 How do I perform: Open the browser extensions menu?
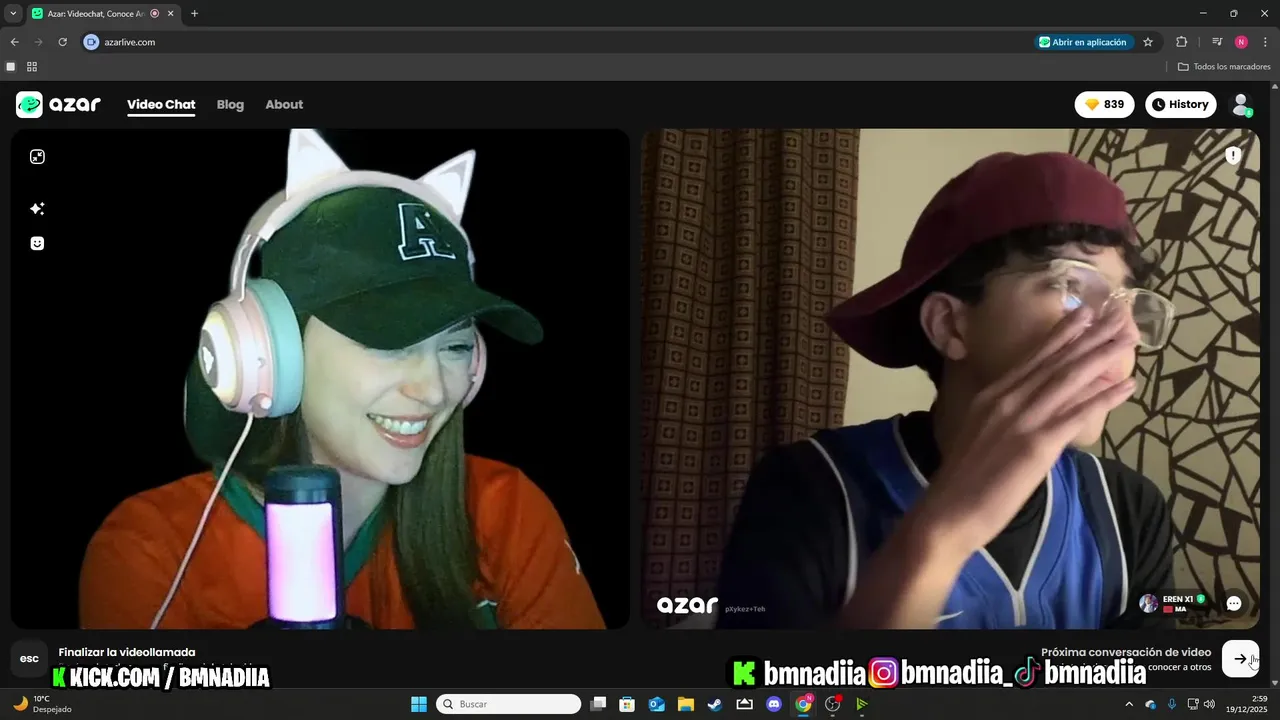point(1181,42)
